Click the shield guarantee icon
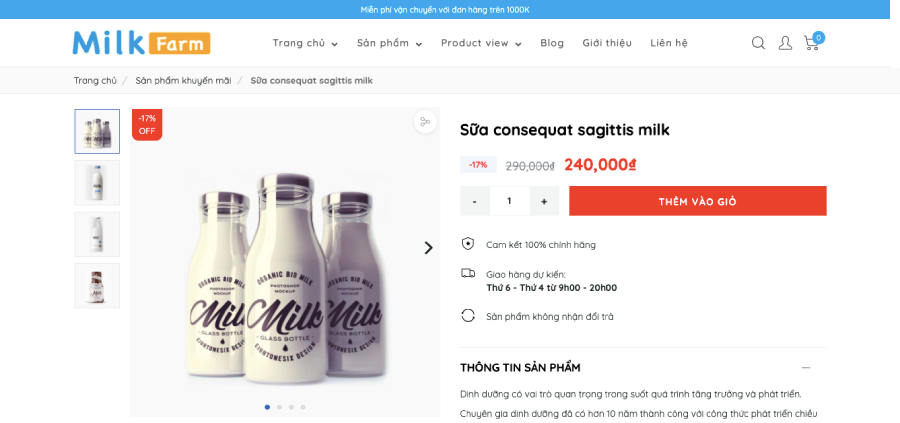Viewport: 900px width, 423px height. [x=468, y=244]
